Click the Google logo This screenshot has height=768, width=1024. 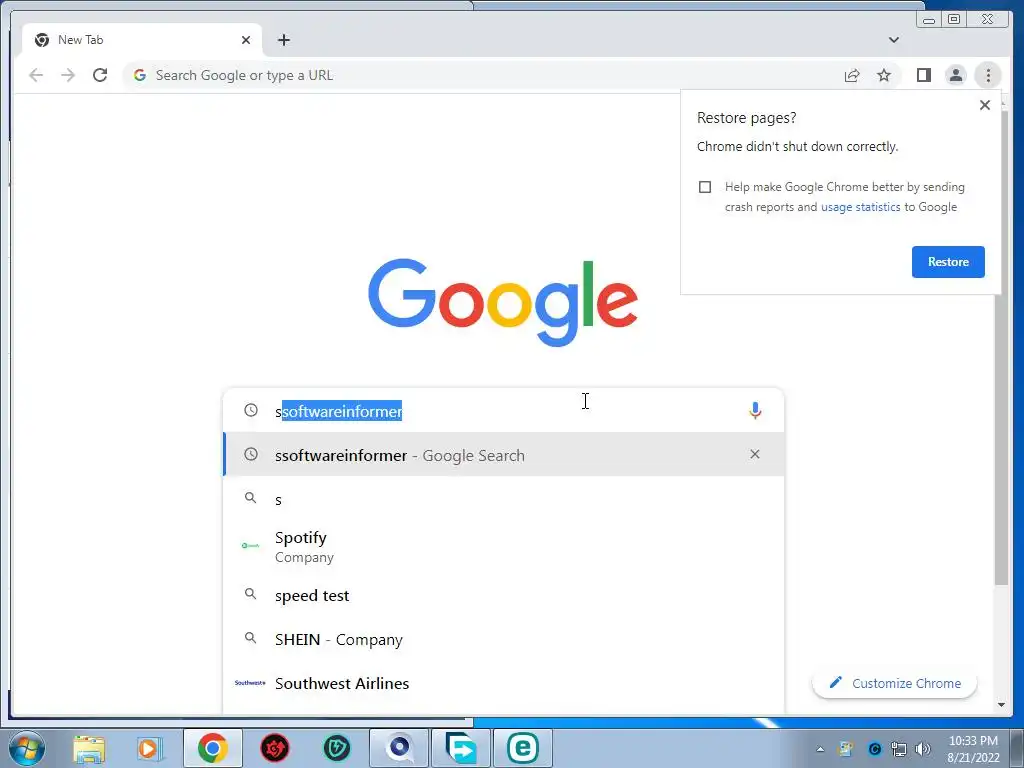pos(502,302)
